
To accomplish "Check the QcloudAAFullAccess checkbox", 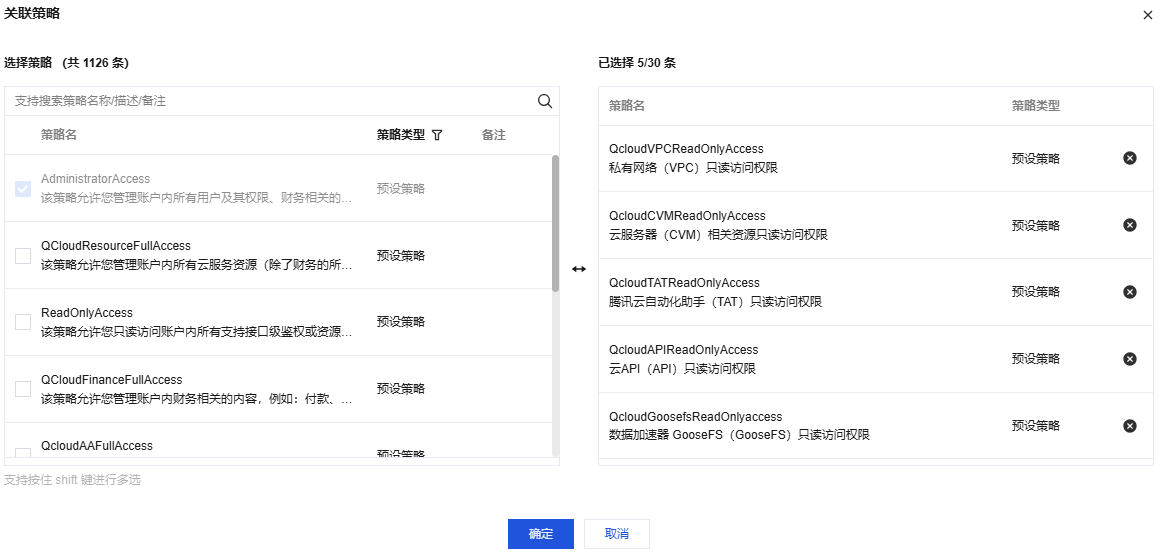I will coord(23,453).
